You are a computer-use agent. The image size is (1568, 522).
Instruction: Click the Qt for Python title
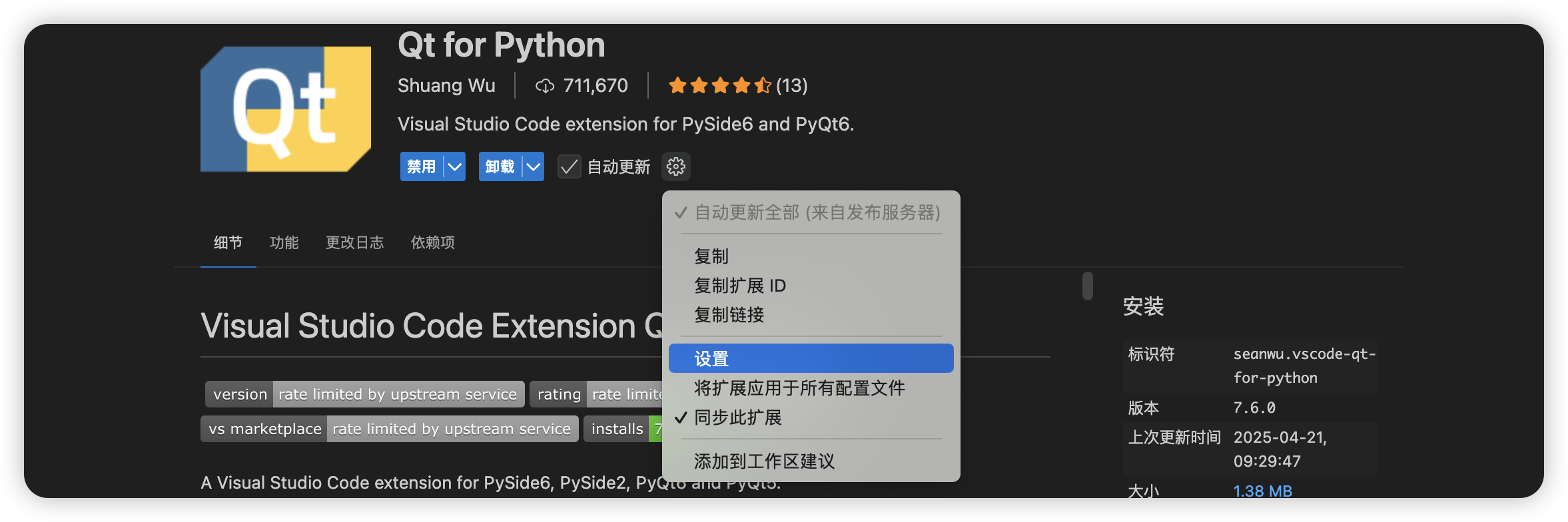(501, 45)
